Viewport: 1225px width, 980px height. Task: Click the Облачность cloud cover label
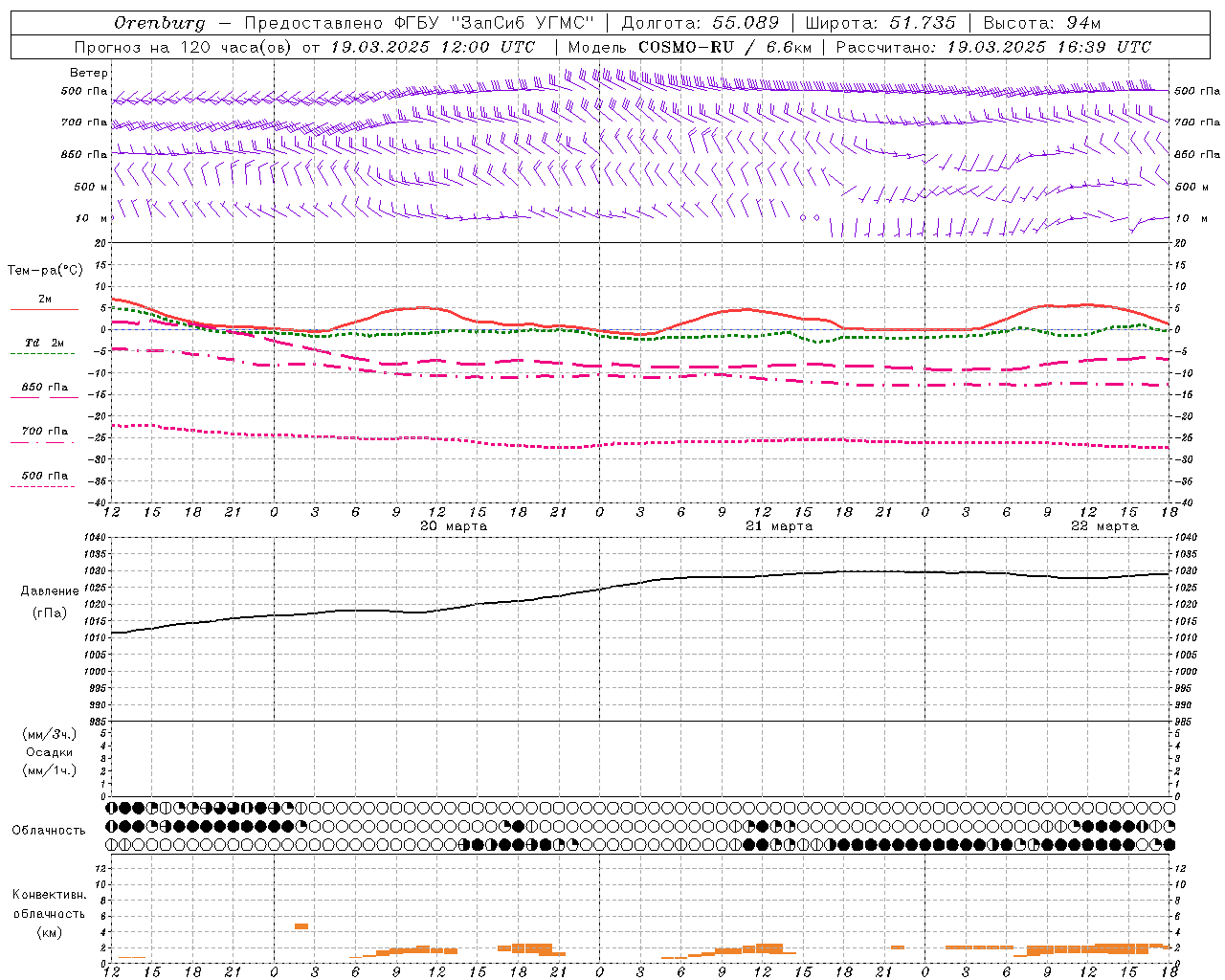click(49, 831)
